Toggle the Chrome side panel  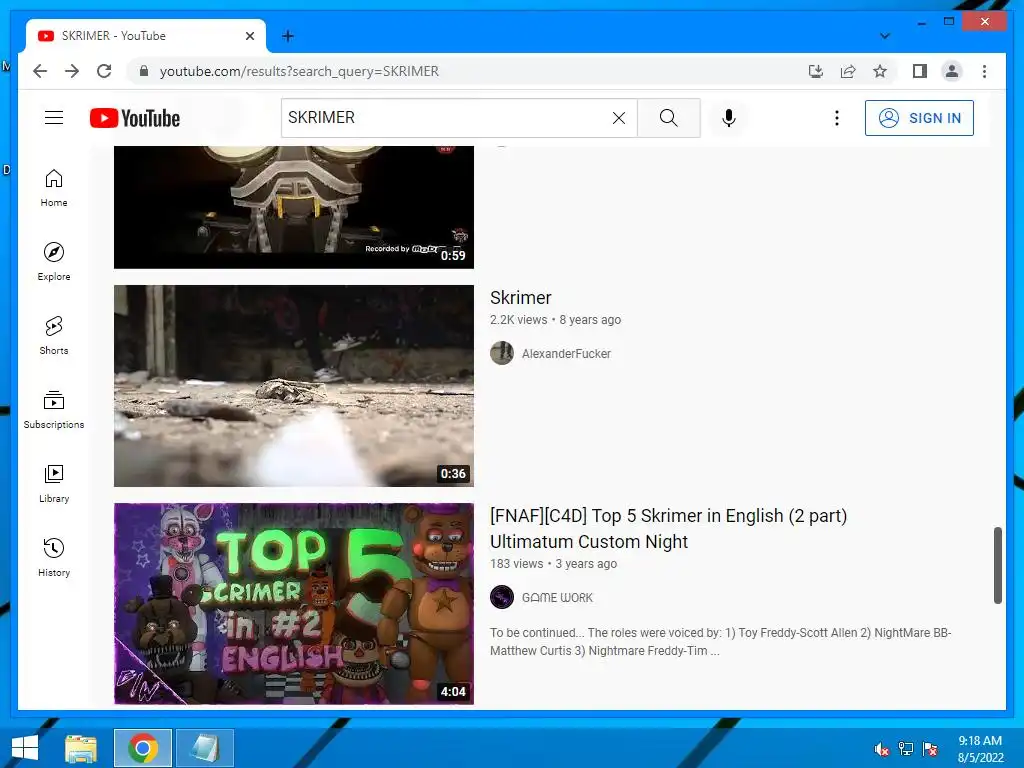(920, 71)
